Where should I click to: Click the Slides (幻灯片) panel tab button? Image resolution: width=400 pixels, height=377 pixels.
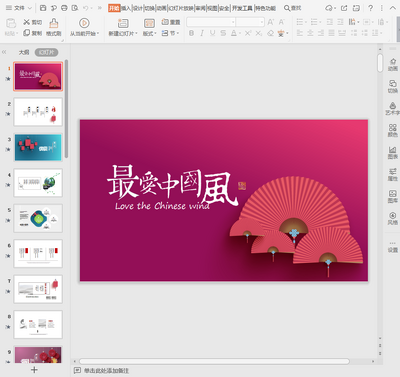point(47,52)
